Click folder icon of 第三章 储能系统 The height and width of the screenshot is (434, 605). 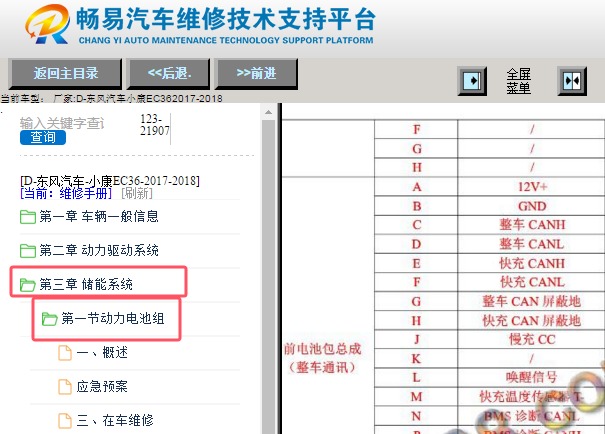[27, 284]
